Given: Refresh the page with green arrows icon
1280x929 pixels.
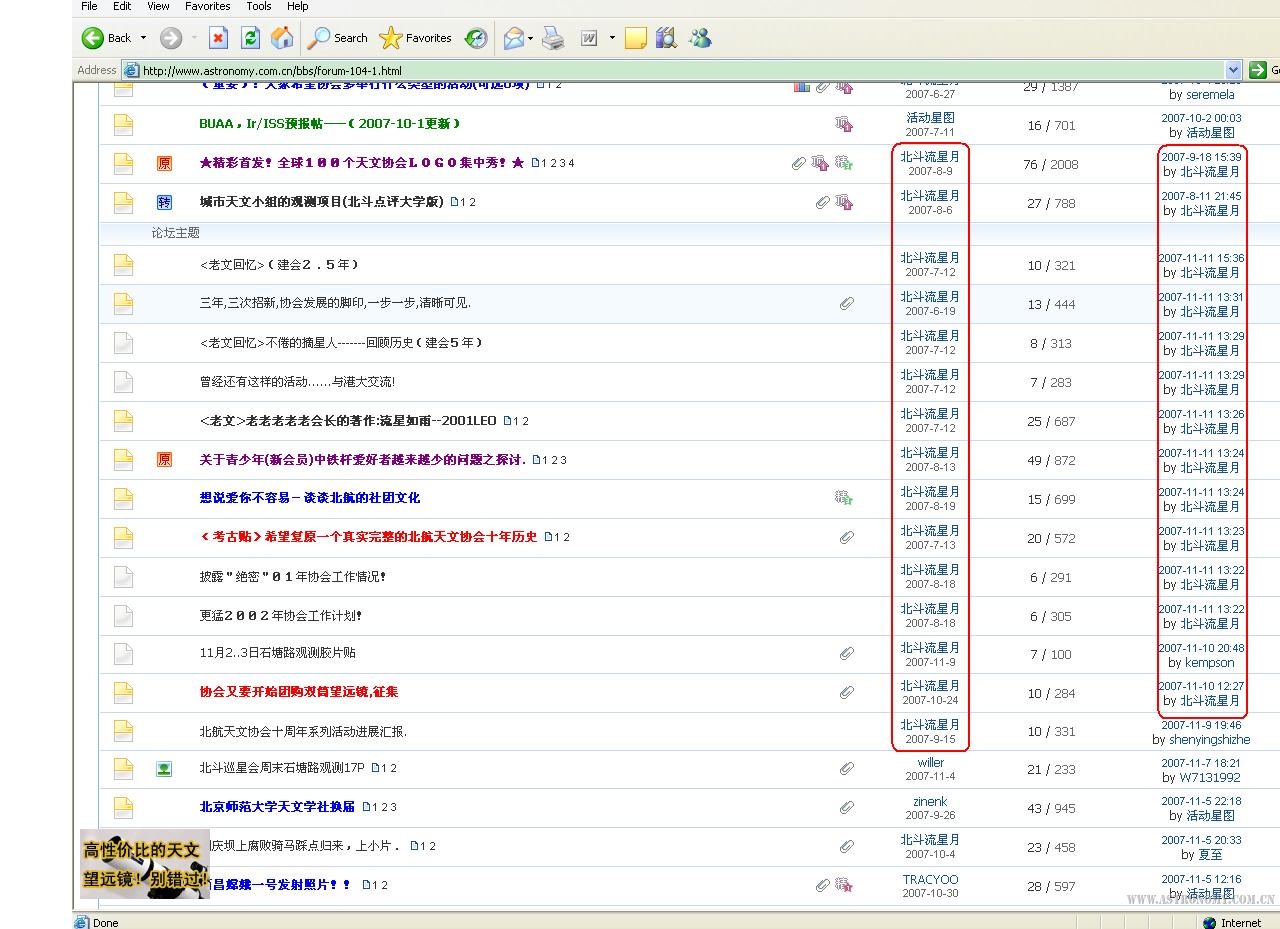Looking at the screenshot, I should coord(250,38).
